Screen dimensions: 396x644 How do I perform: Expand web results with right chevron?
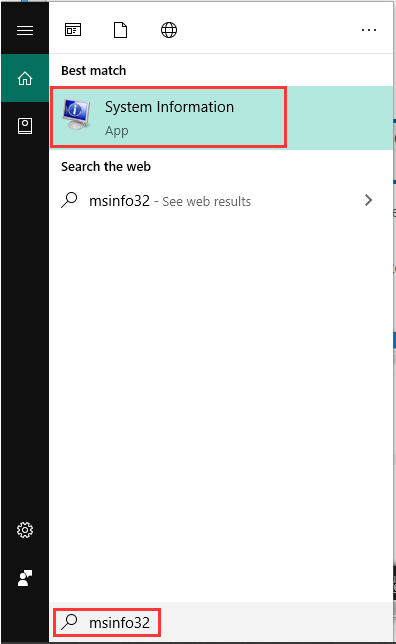[368, 200]
